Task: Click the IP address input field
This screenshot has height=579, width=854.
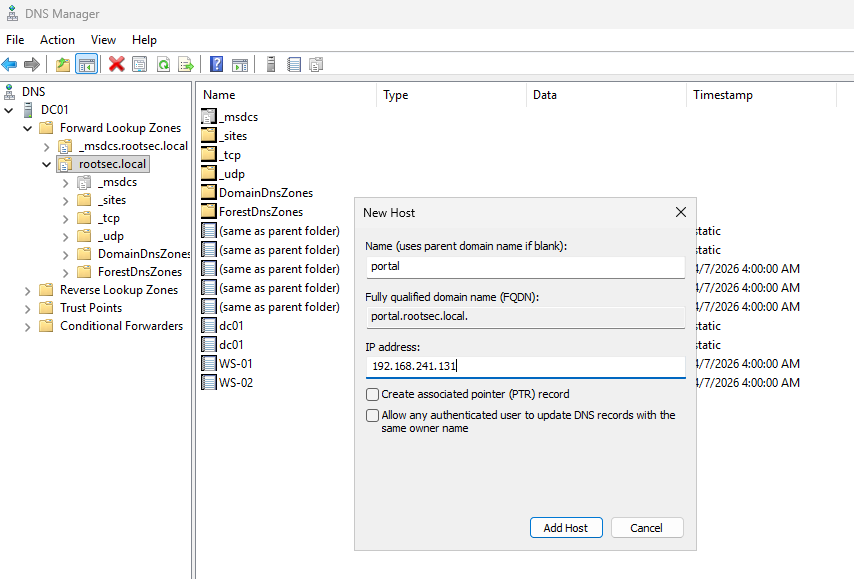Action: 525,366
